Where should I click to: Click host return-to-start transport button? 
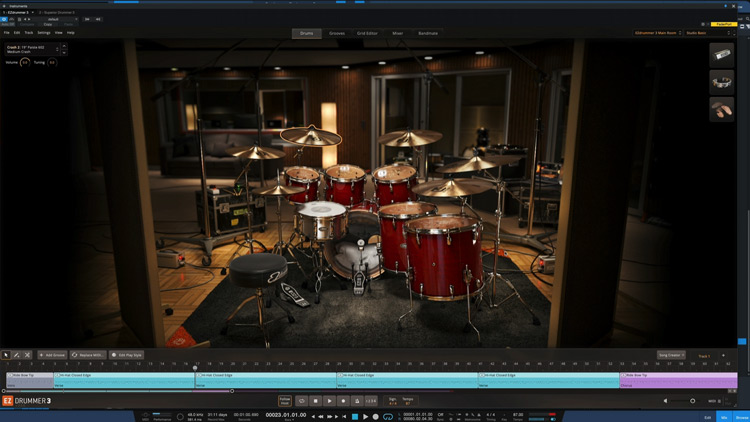click(x=344, y=417)
